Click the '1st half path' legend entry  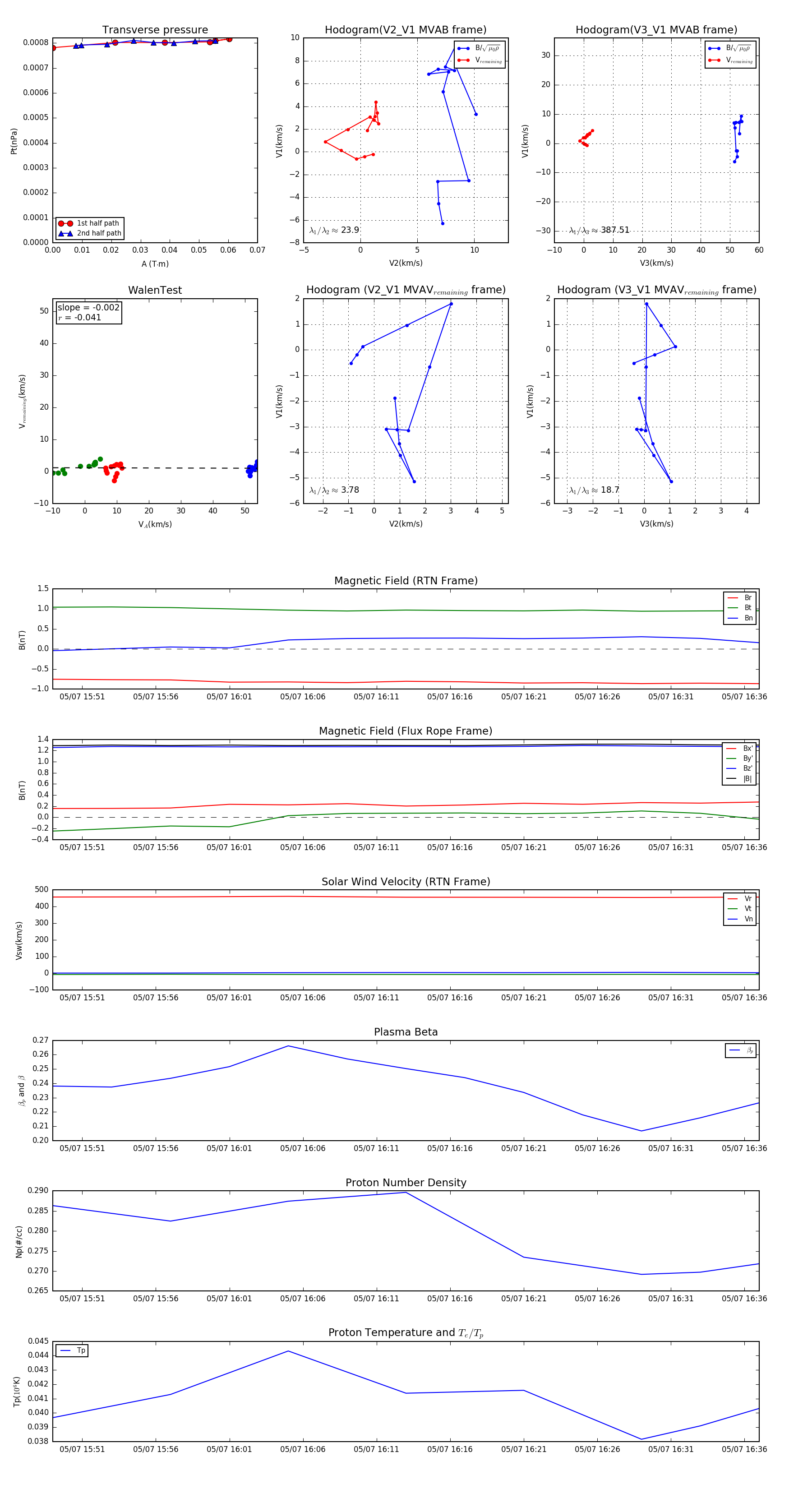pos(90,223)
